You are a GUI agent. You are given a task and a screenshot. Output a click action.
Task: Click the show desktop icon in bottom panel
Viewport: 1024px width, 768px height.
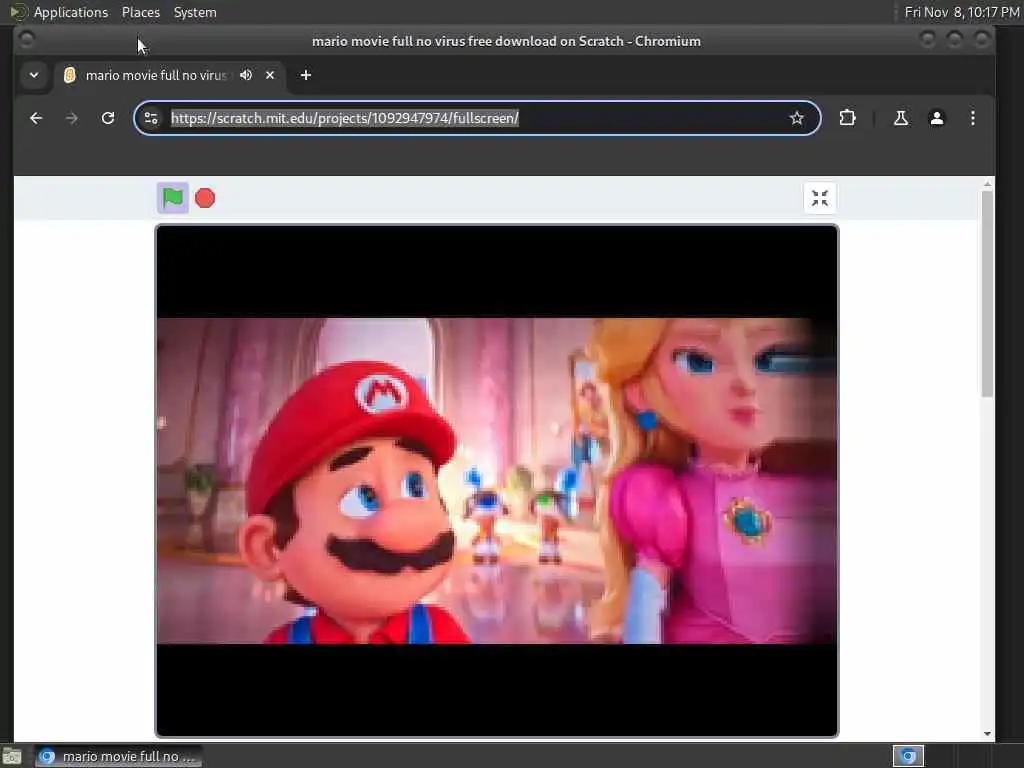(12, 756)
